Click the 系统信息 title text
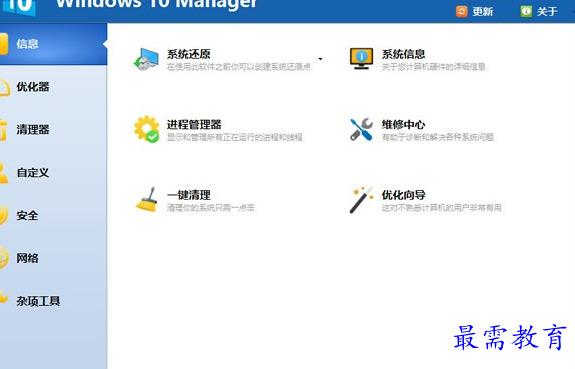575x369 pixels. (x=403, y=54)
